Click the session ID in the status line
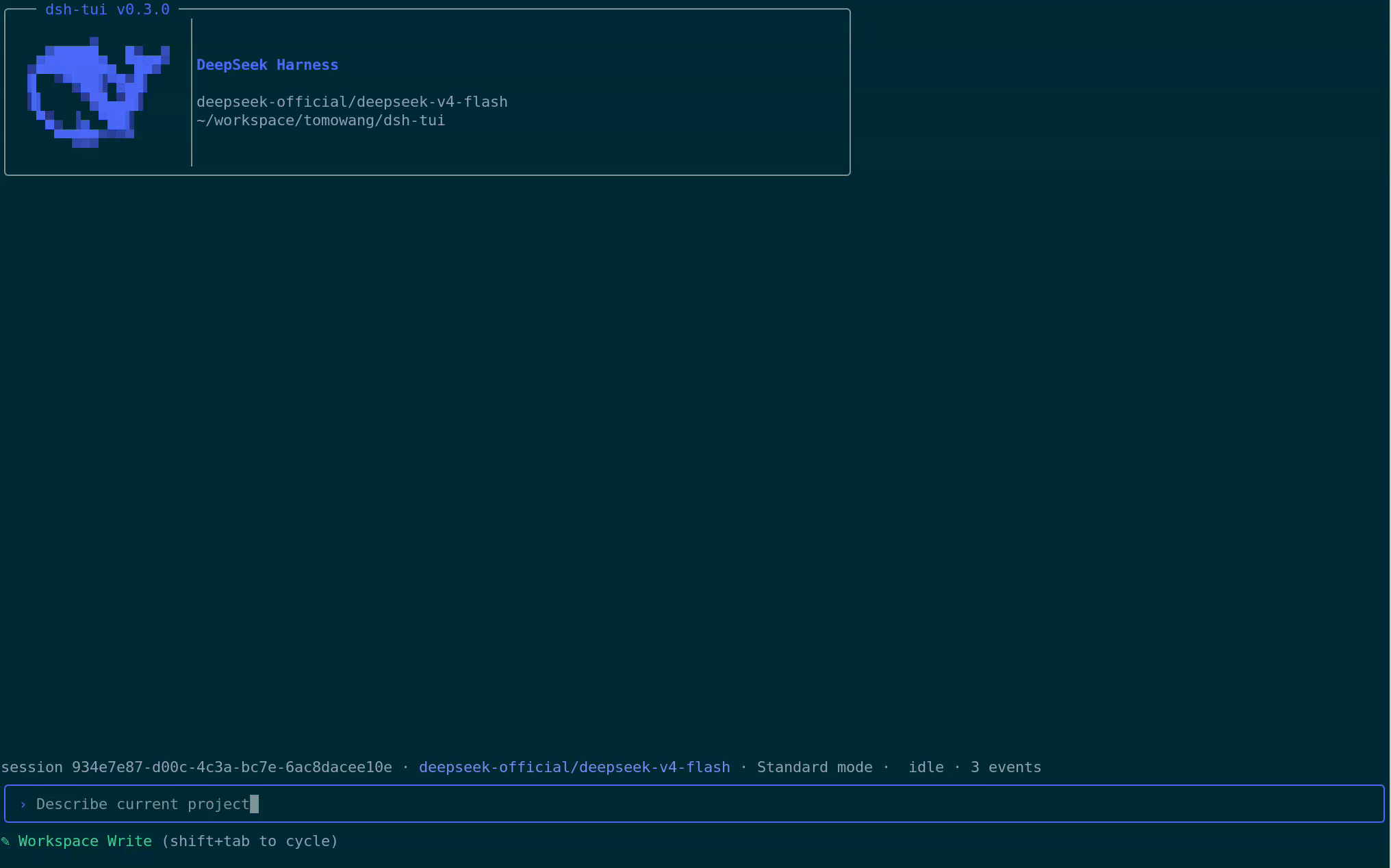The image size is (1391, 868). [232, 767]
